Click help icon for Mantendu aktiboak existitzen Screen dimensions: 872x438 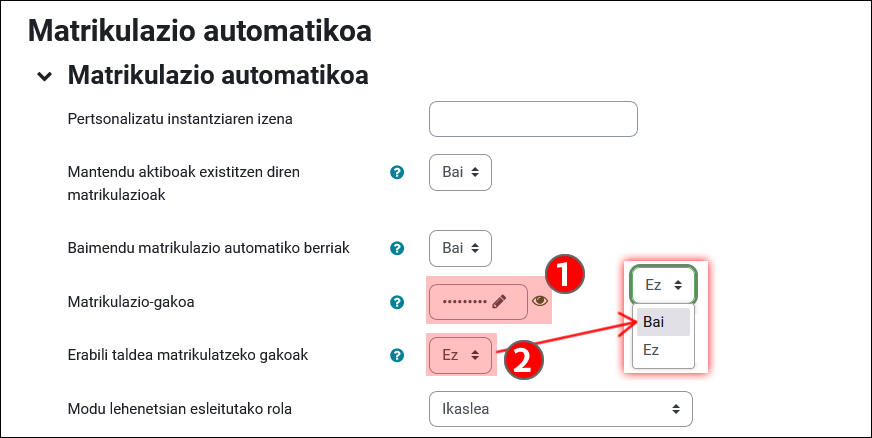[397, 173]
